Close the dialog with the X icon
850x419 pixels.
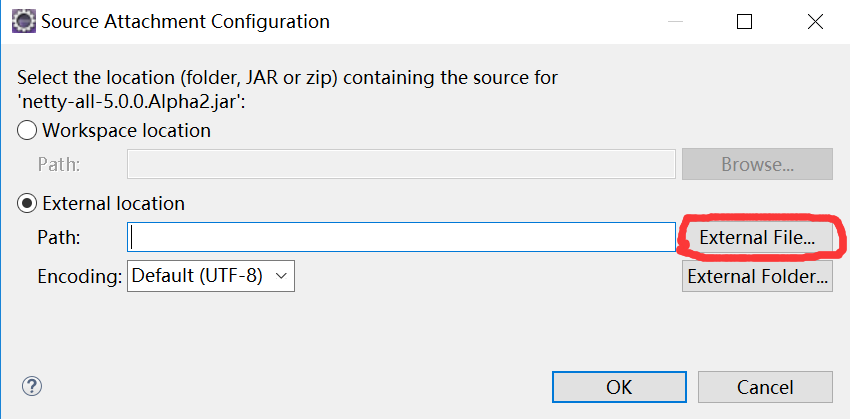(x=815, y=22)
